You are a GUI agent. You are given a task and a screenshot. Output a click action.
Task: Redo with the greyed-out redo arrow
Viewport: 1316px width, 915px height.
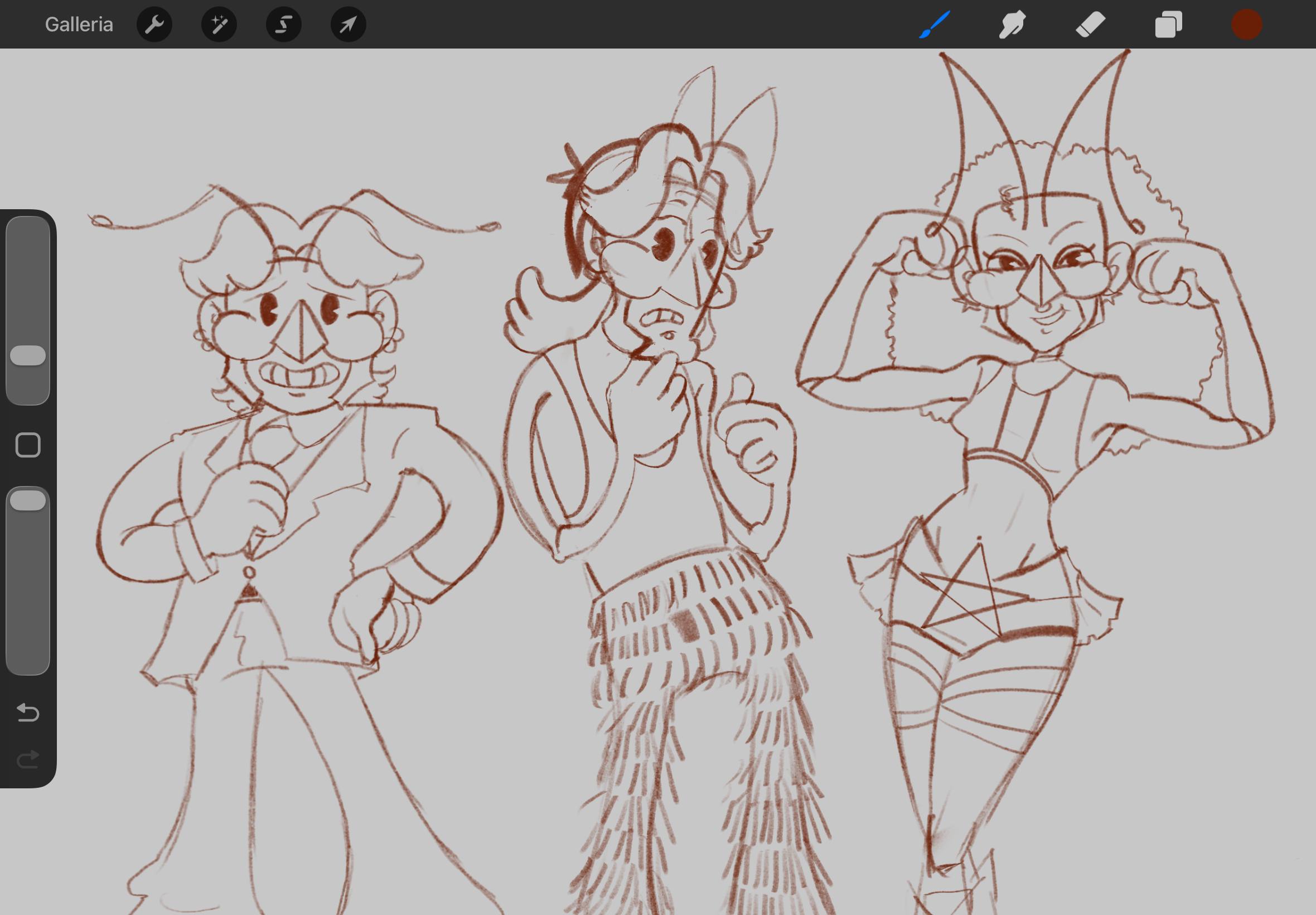pos(27,760)
